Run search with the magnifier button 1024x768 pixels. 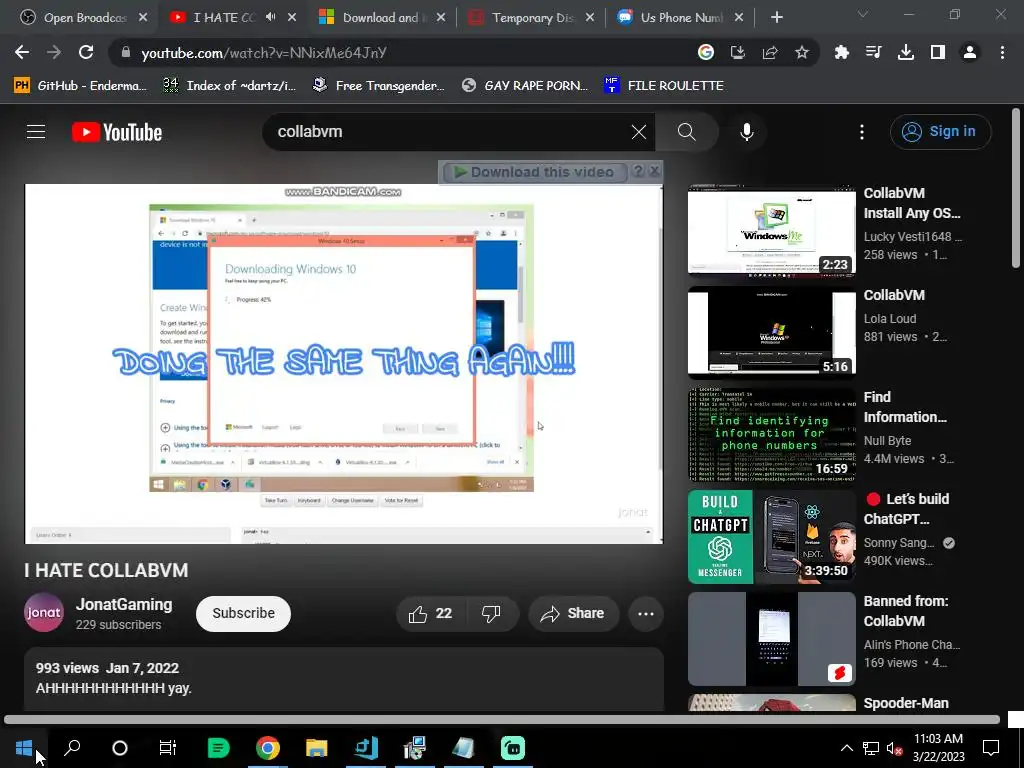click(686, 132)
